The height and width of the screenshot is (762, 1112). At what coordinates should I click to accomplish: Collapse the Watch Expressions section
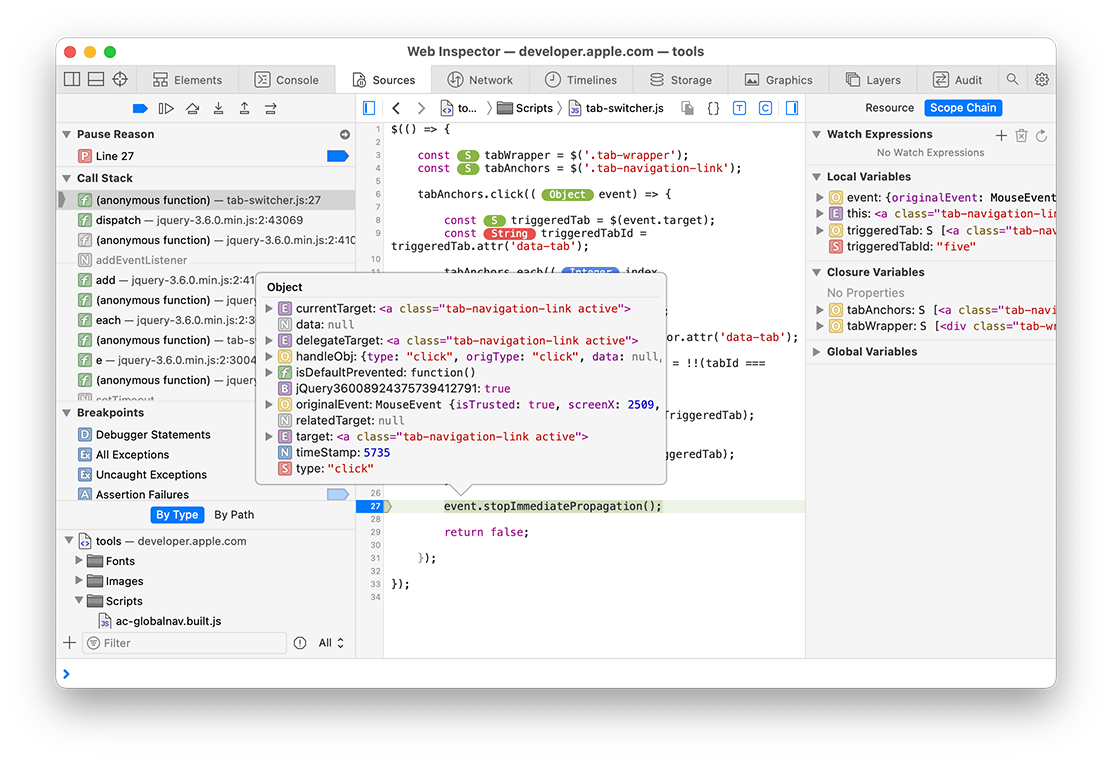click(x=816, y=134)
